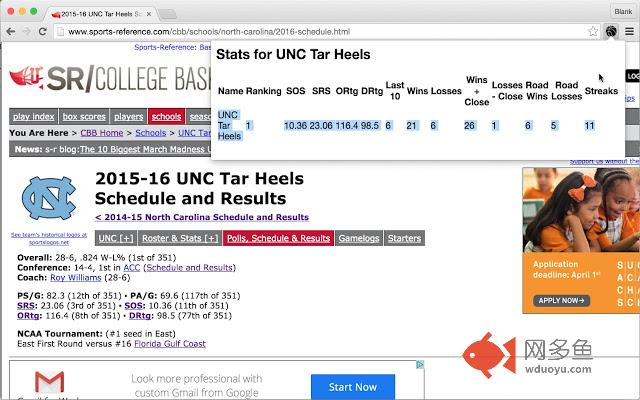Viewport: 640px width, 400px height.
Task: Click the browser forward arrow
Action: (27, 31)
